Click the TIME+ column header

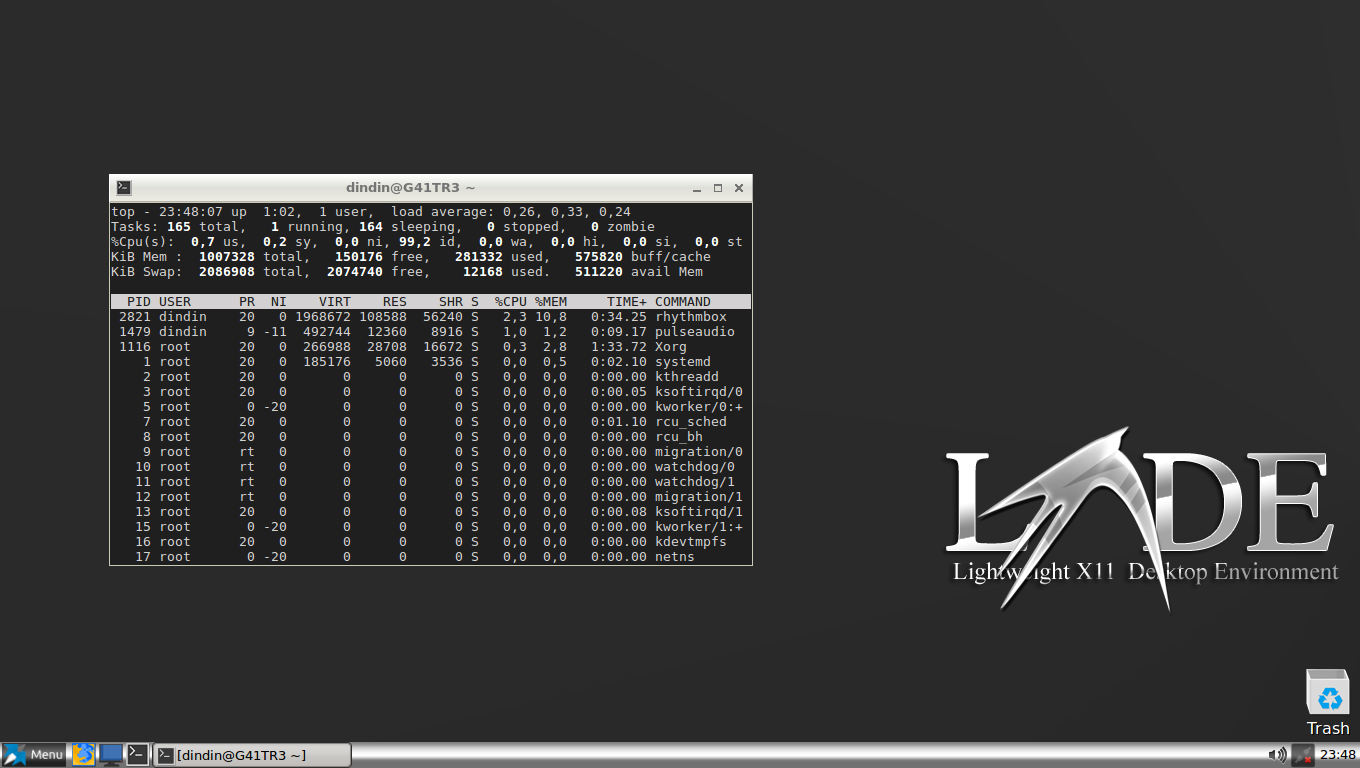point(627,302)
